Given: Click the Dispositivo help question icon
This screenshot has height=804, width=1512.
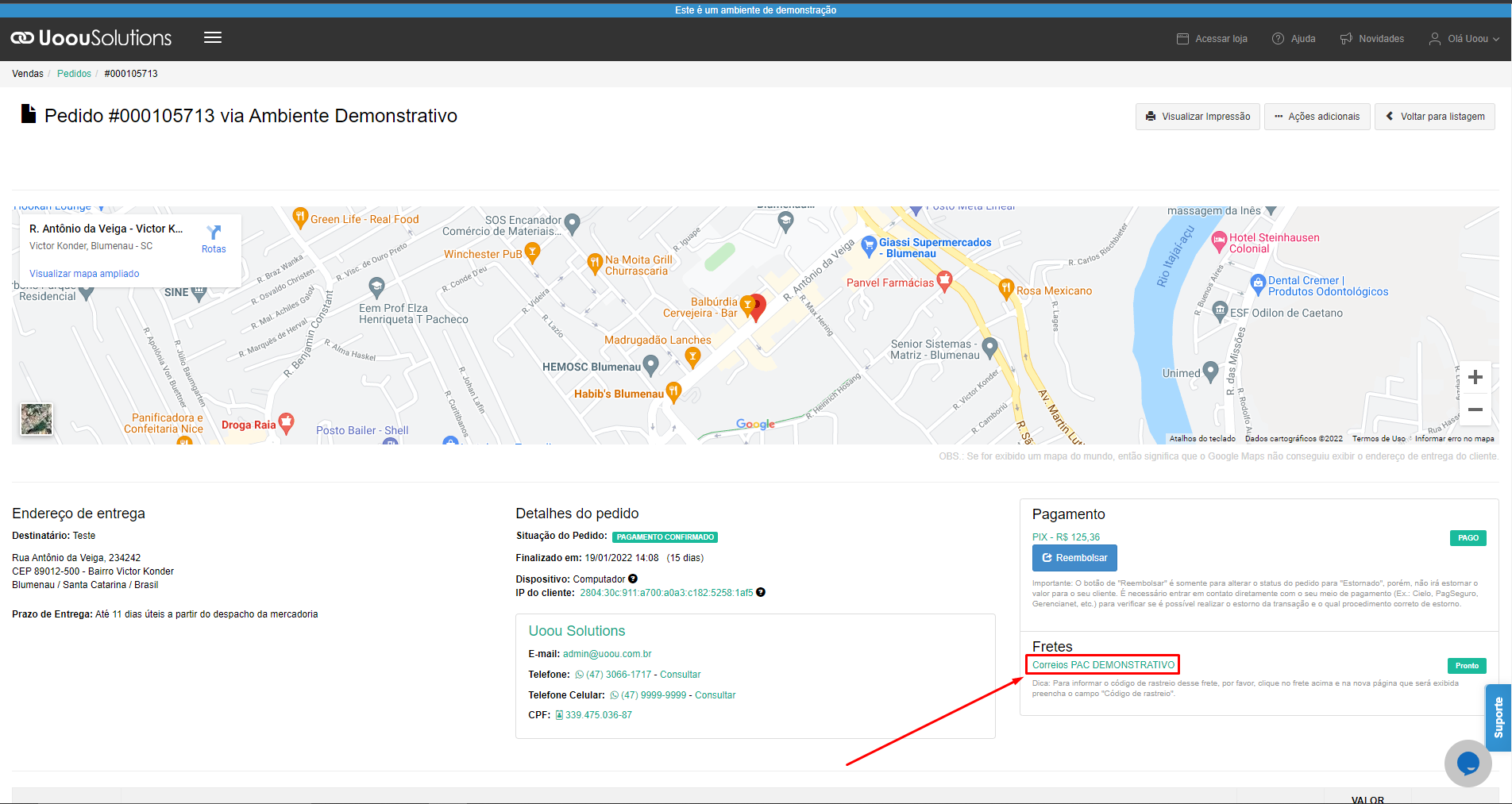Looking at the screenshot, I should point(633,579).
